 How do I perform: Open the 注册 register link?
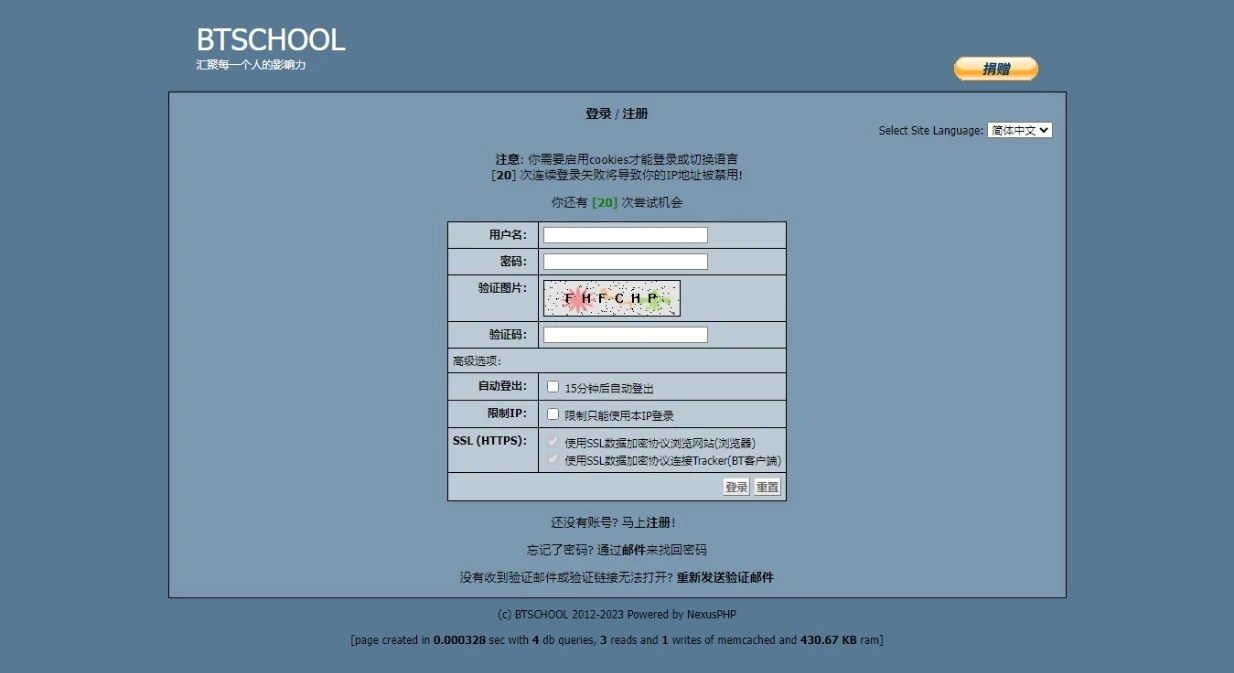coord(658,523)
